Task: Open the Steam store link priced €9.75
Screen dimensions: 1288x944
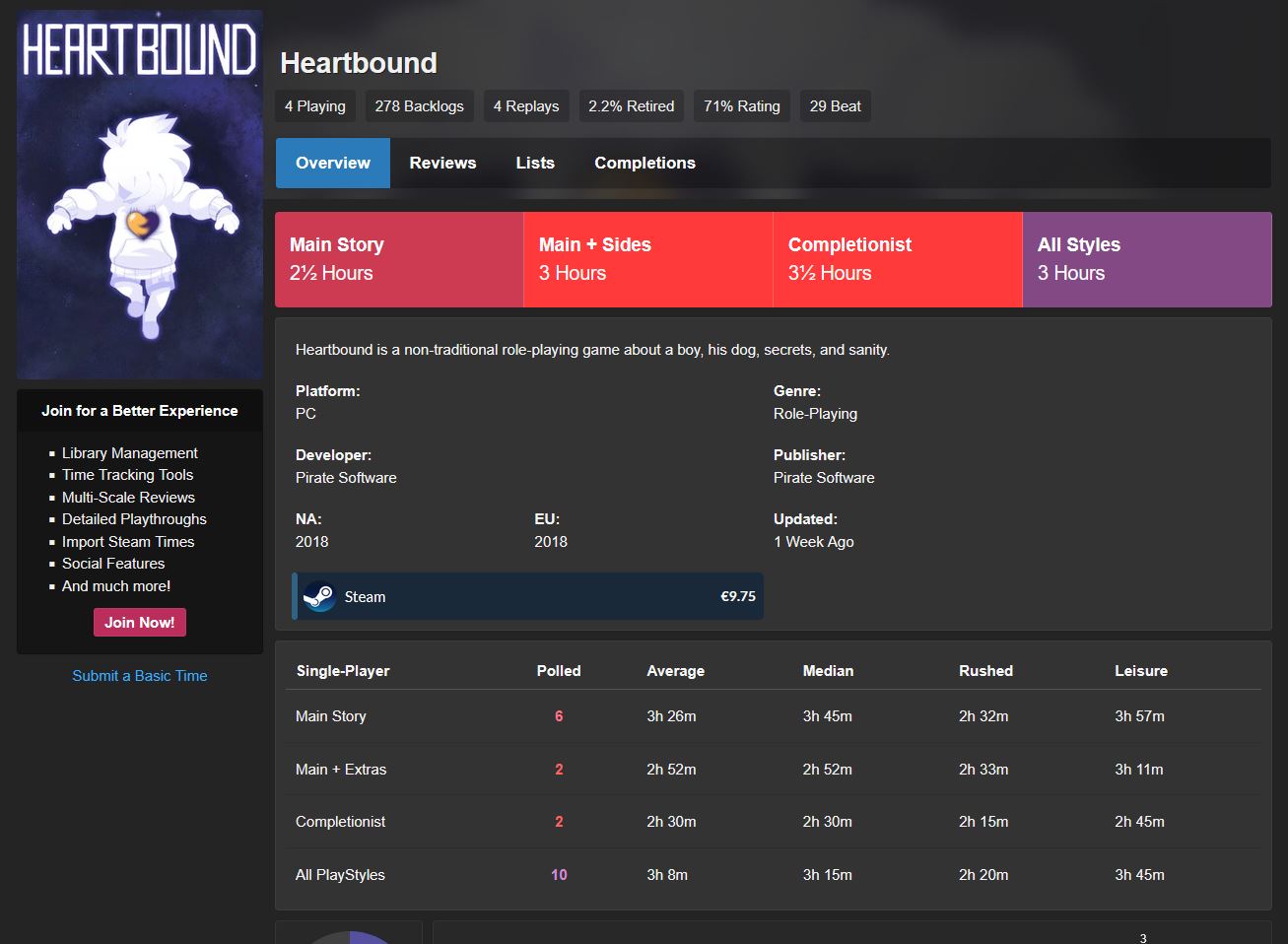Action: [528, 596]
